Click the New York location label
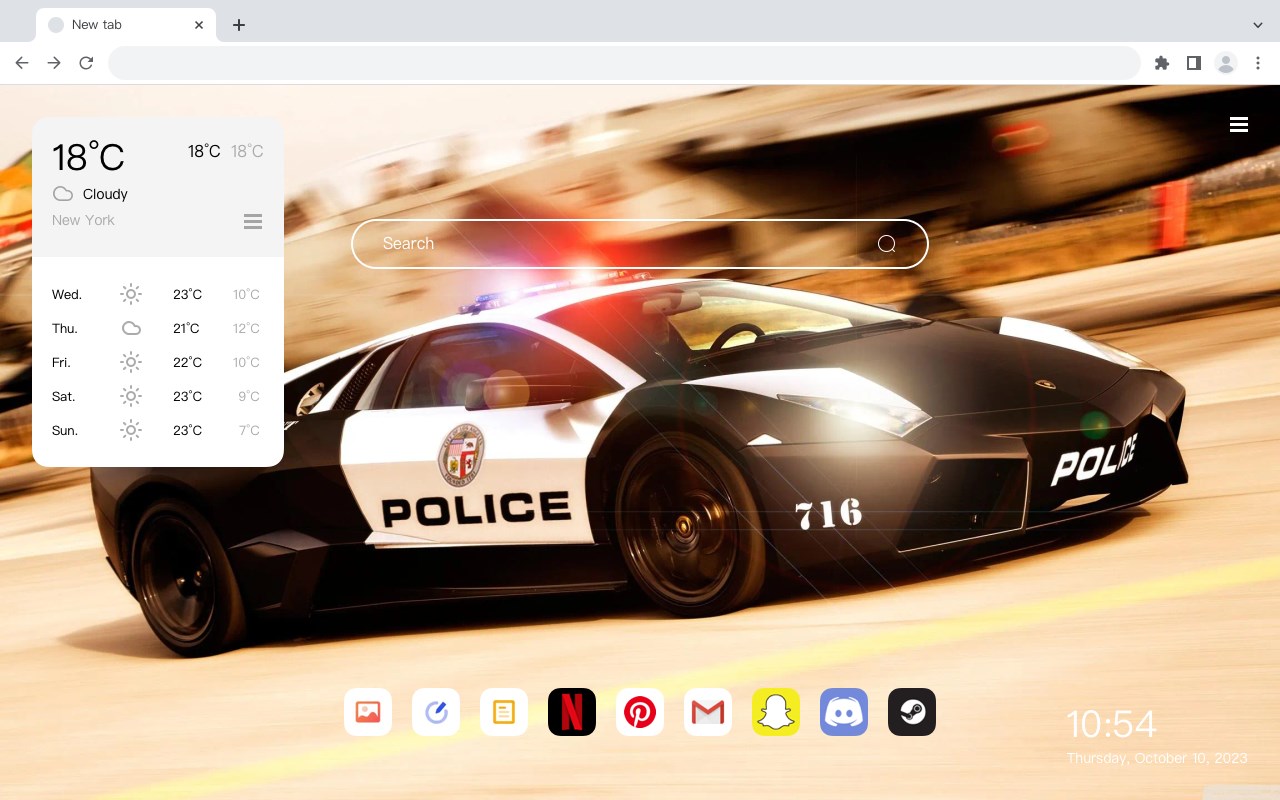 click(x=83, y=220)
